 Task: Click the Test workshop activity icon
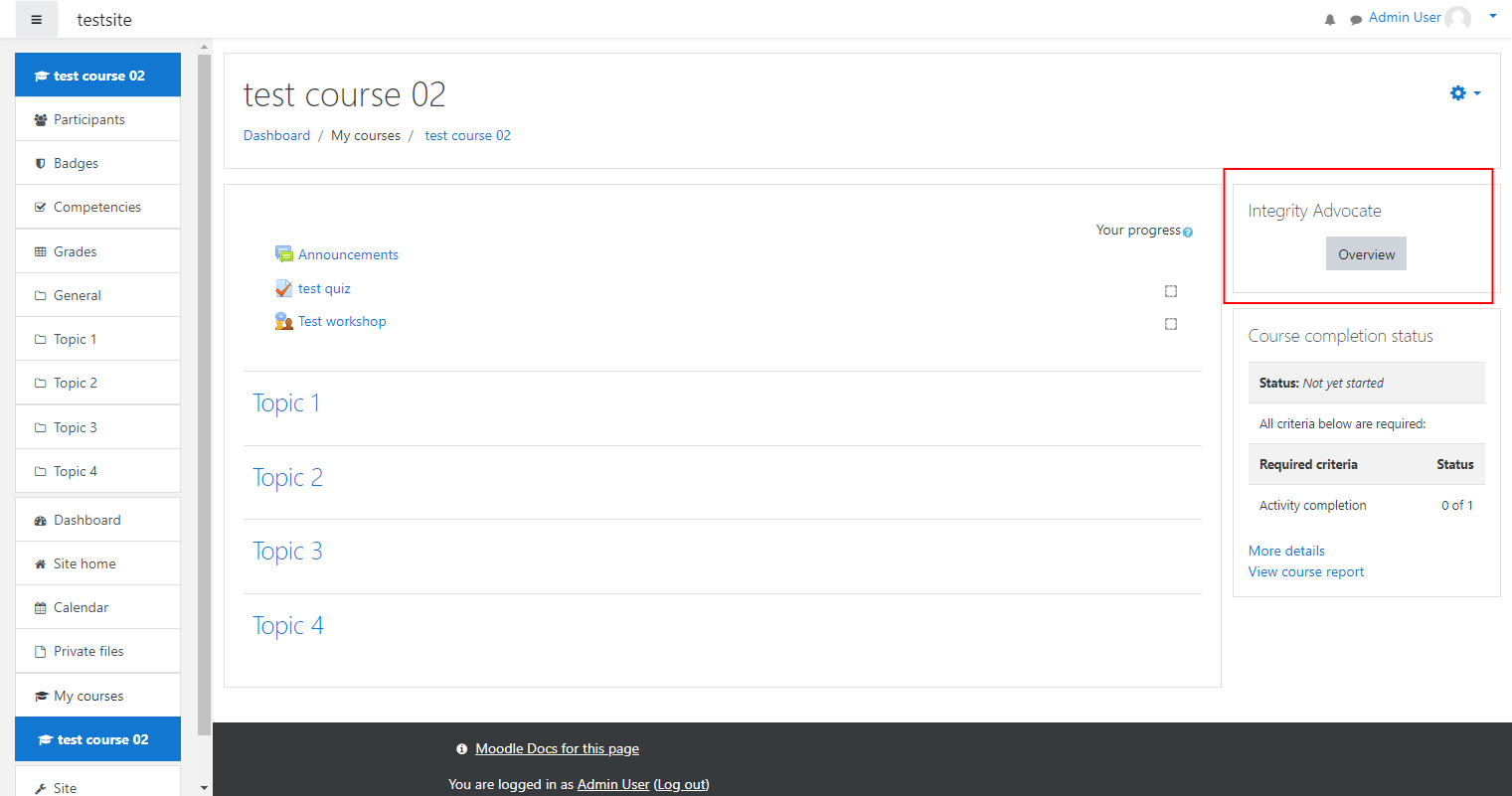pos(284,321)
